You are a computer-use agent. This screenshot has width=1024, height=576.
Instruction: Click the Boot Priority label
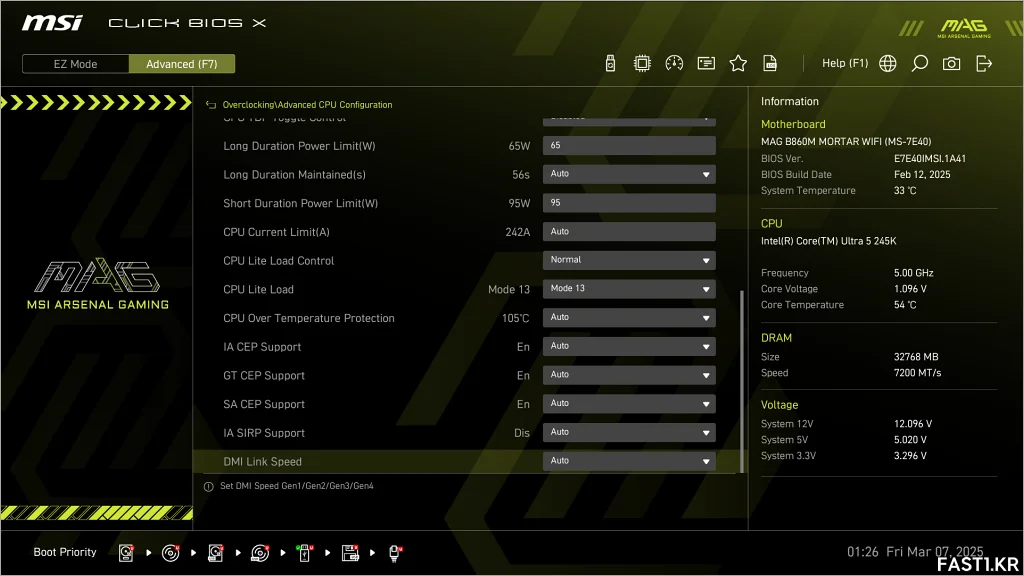pyautogui.click(x=65, y=552)
